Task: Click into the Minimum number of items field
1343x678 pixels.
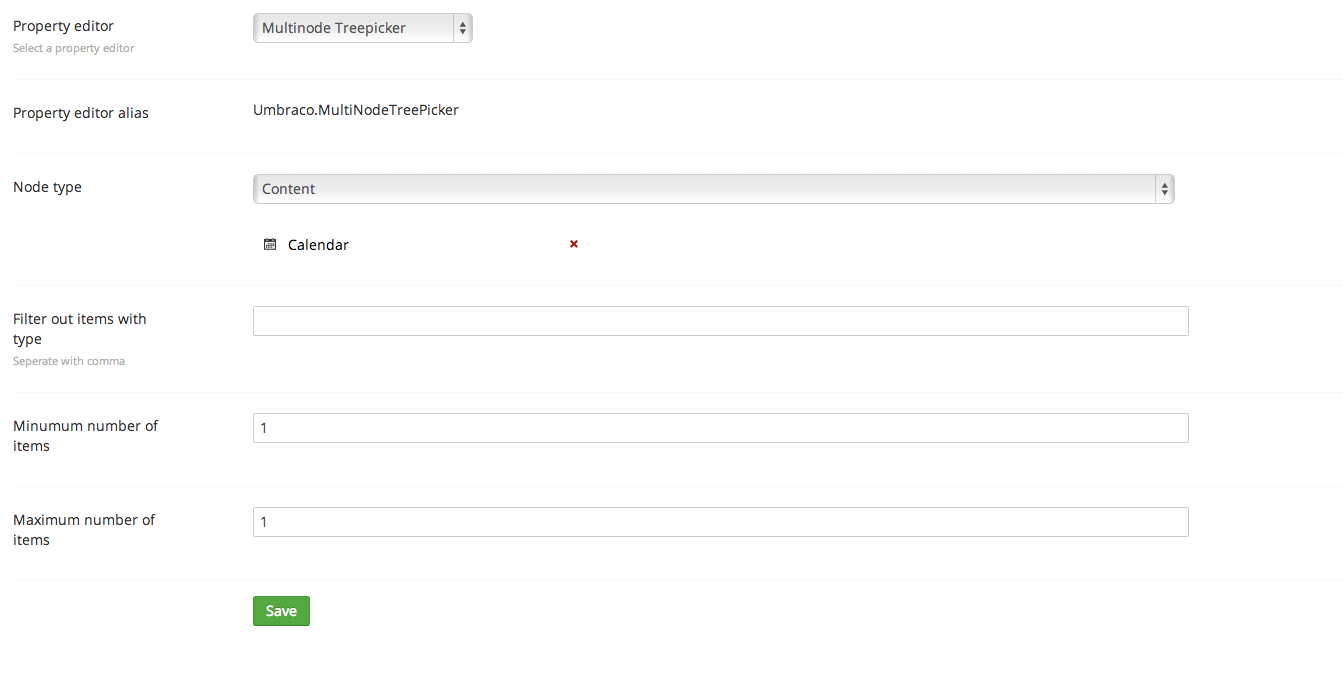Action: coord(720,428)
